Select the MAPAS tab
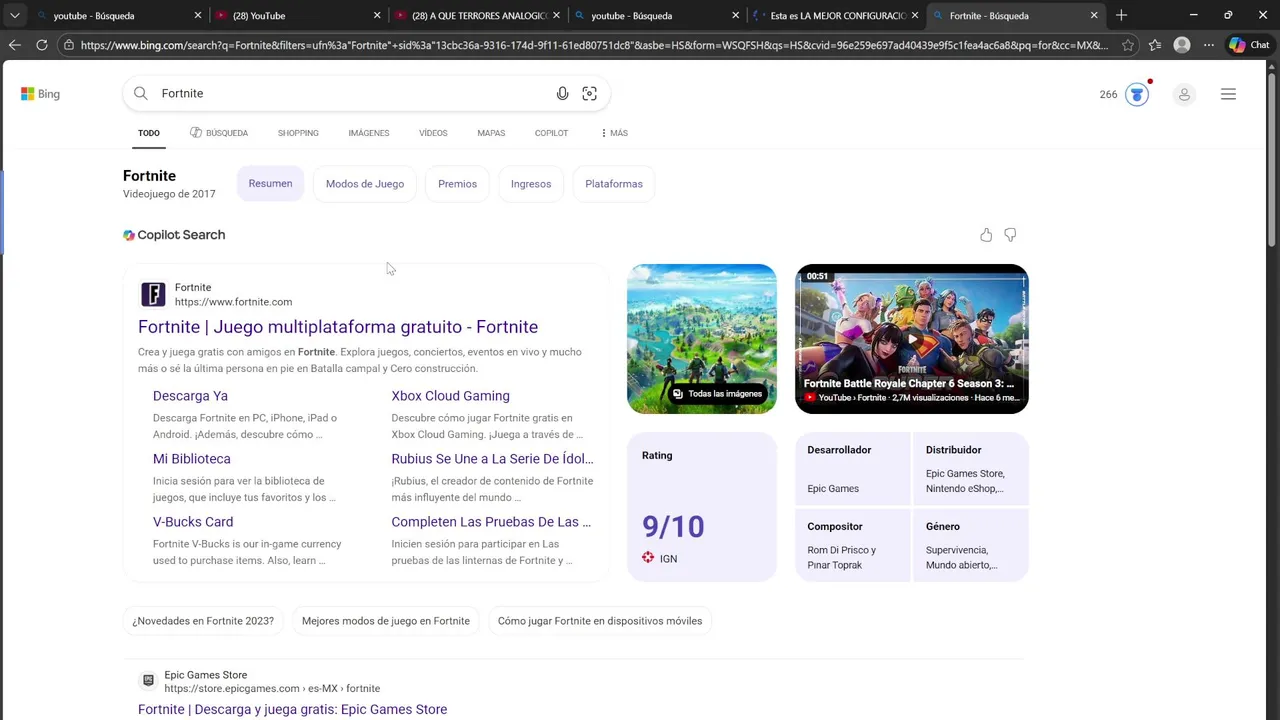This screenshot has height=720, width=1280. coord(491,133)
